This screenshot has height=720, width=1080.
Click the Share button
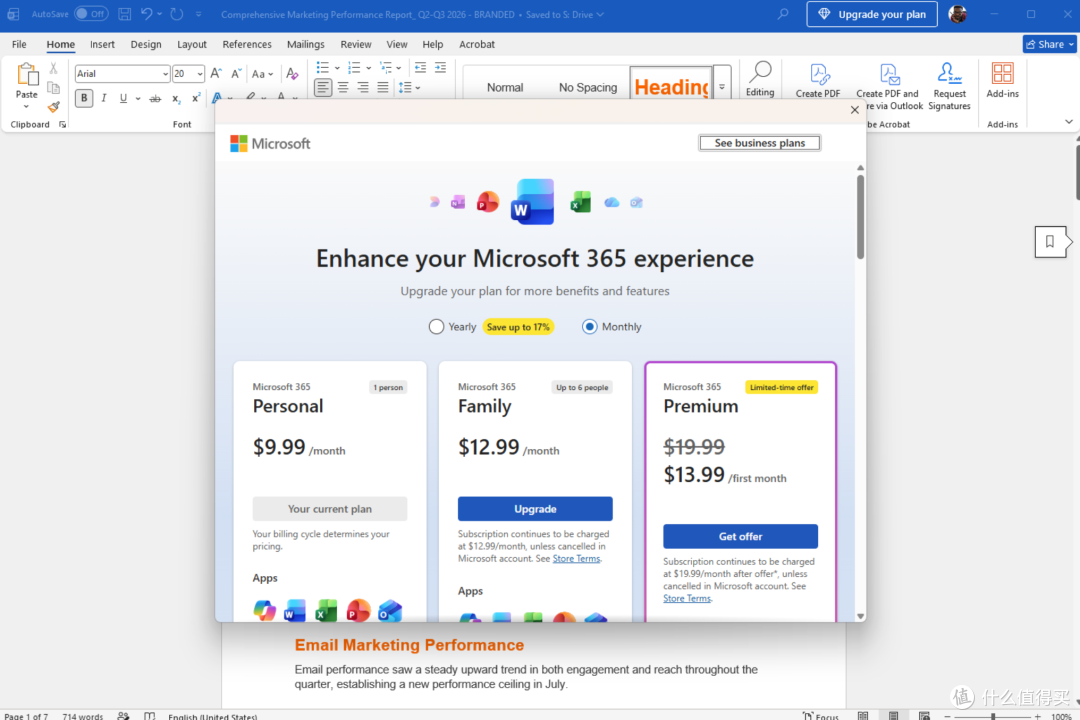(1050, 44)
